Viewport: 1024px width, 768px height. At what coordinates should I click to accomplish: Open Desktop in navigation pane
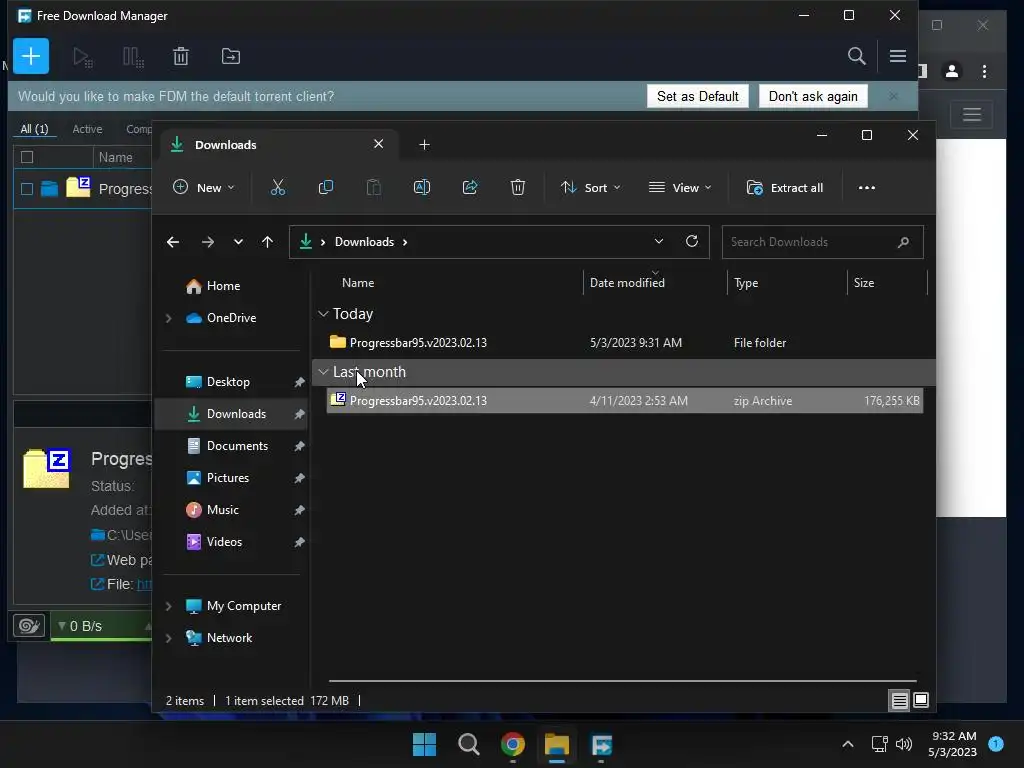[228, 382]
